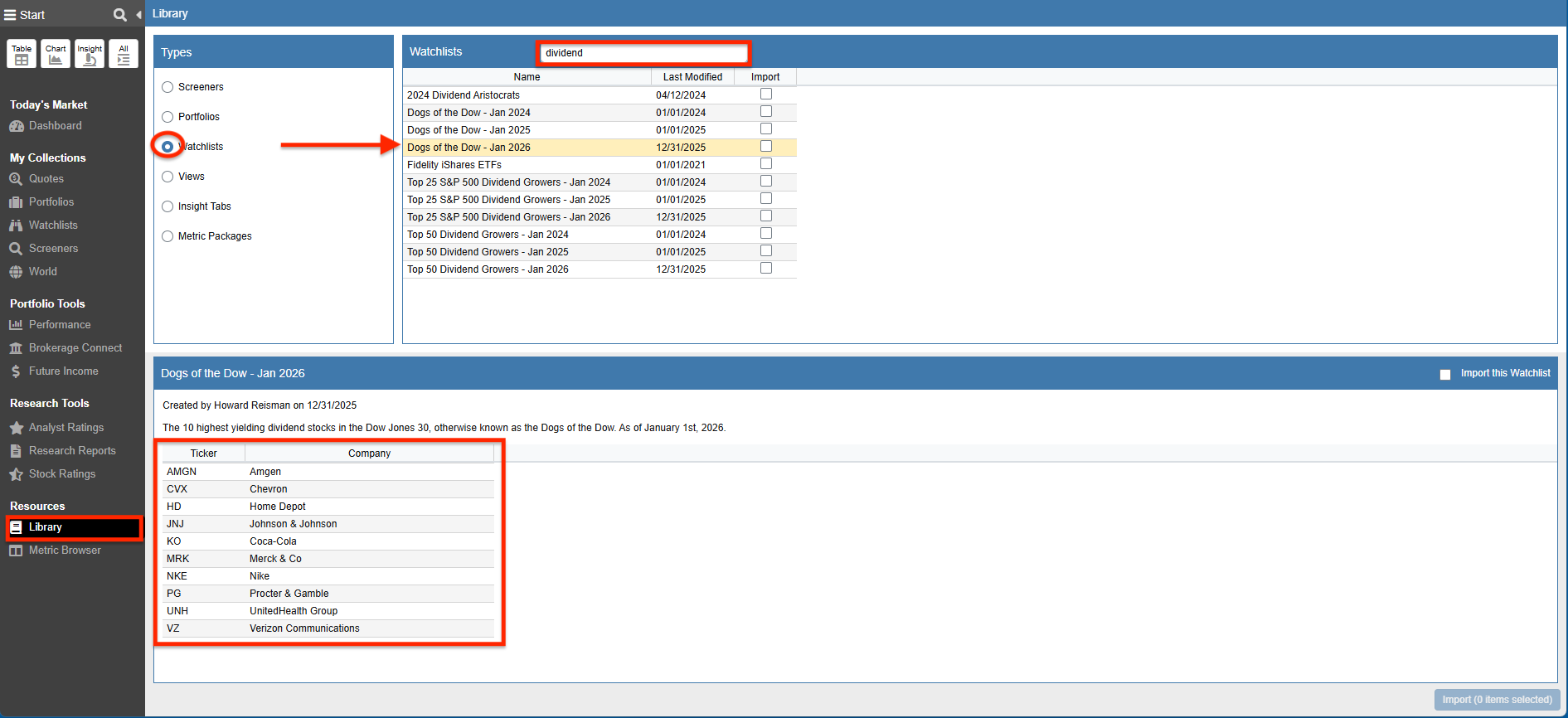Viewport: 1568px width, 718px height.
Task: Click the watchlist search field containing dividend
Action: pos(643,53)
